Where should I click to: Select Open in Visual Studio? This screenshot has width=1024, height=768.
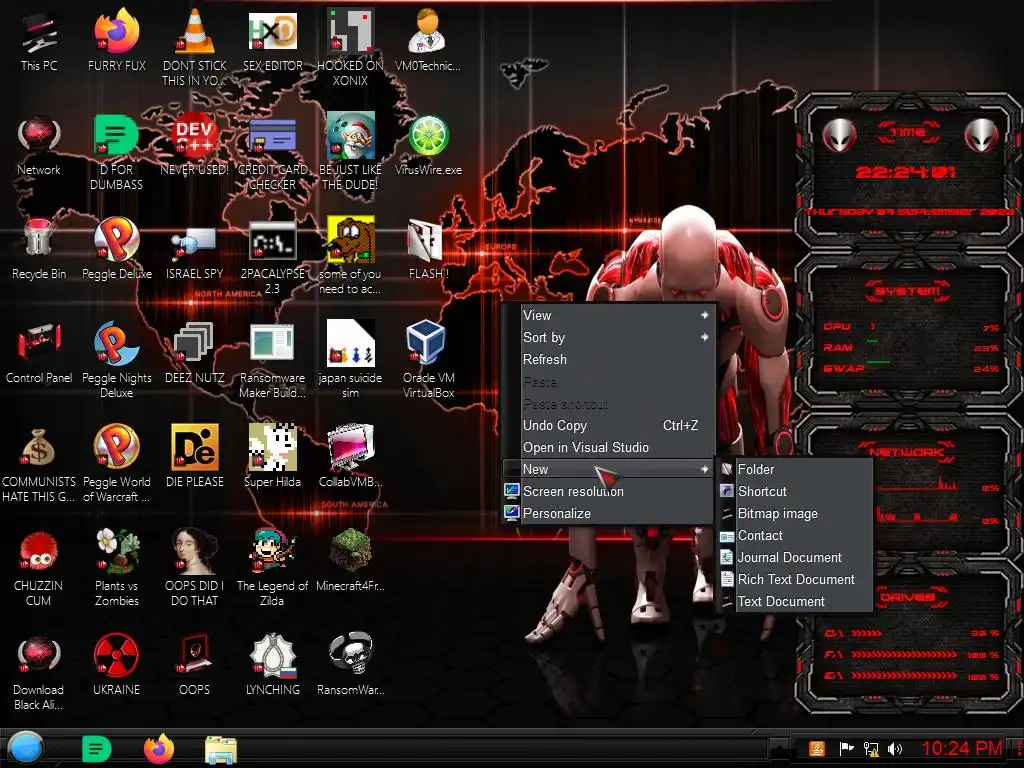click(608, 448)
